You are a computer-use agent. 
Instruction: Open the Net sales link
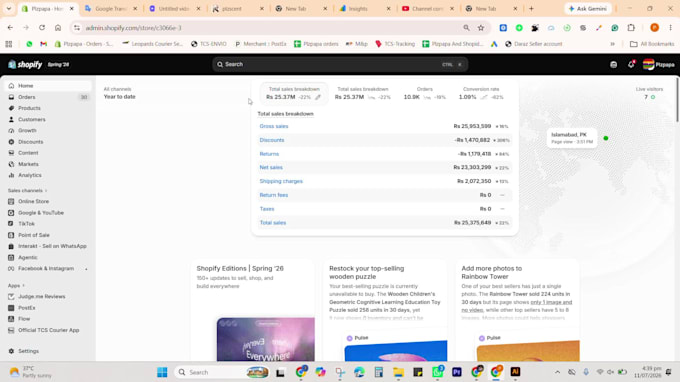pyautogui.click(x=271, y=167)
